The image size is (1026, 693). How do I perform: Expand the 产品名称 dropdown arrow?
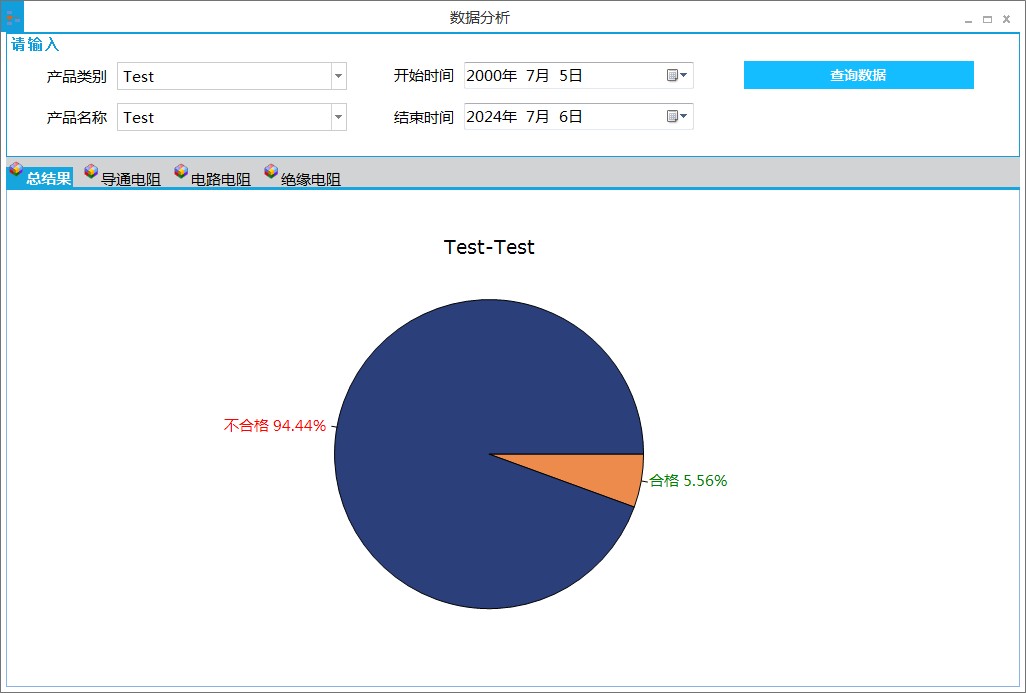pyautogui.click(x=338, y=117)
